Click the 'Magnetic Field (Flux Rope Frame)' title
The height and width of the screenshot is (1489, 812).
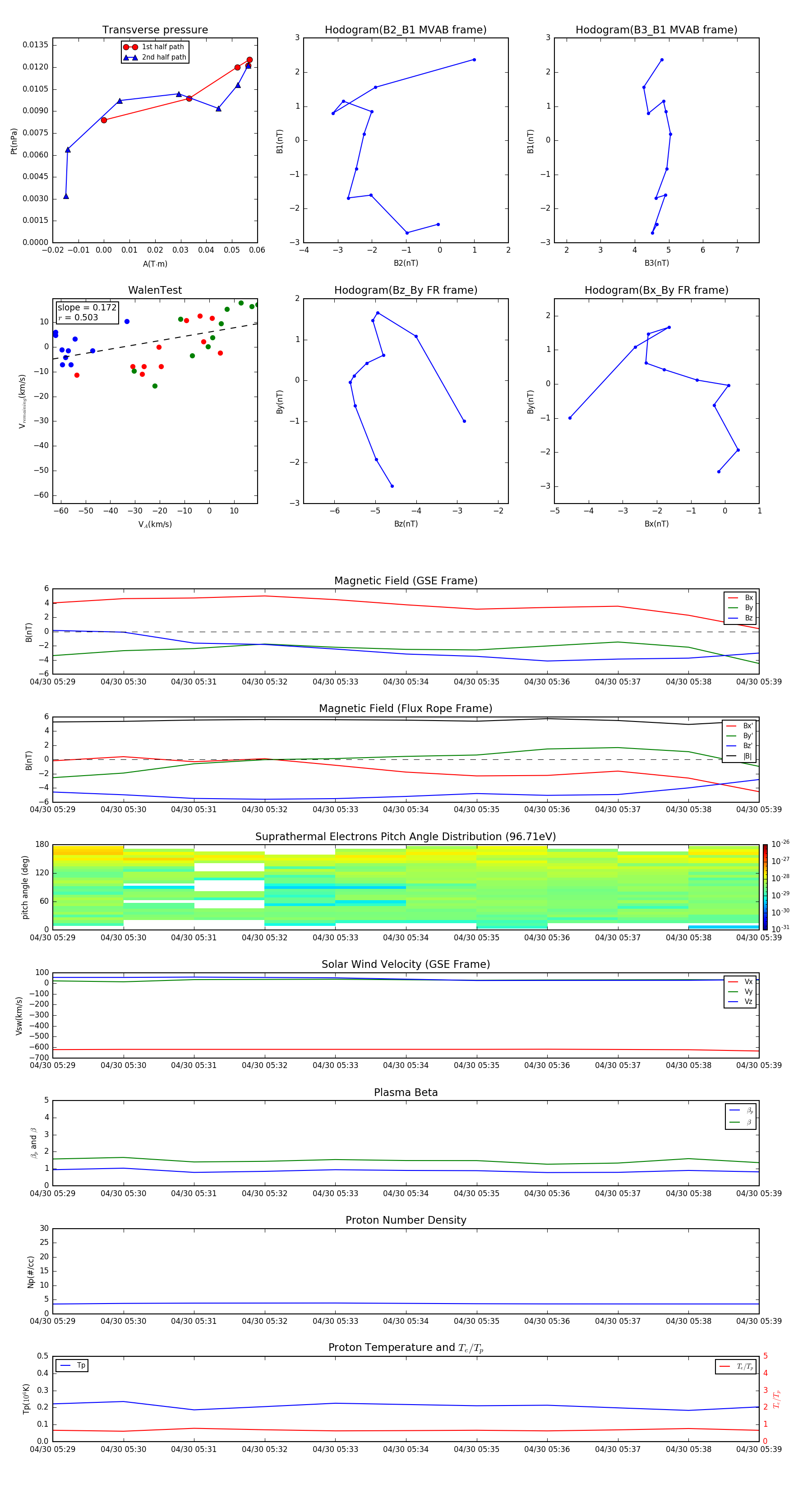click(x=406, y=708)
